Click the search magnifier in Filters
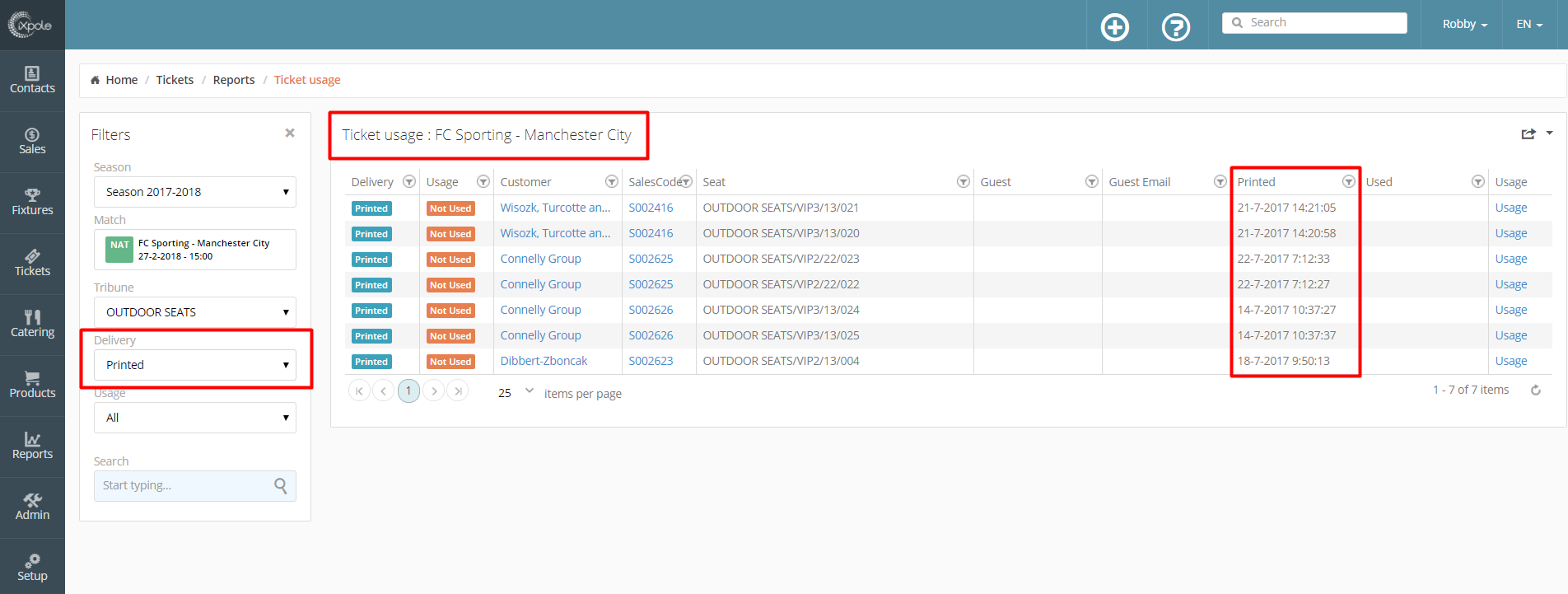The width and height of the screenshot is (1568, 594). [281, 486]
